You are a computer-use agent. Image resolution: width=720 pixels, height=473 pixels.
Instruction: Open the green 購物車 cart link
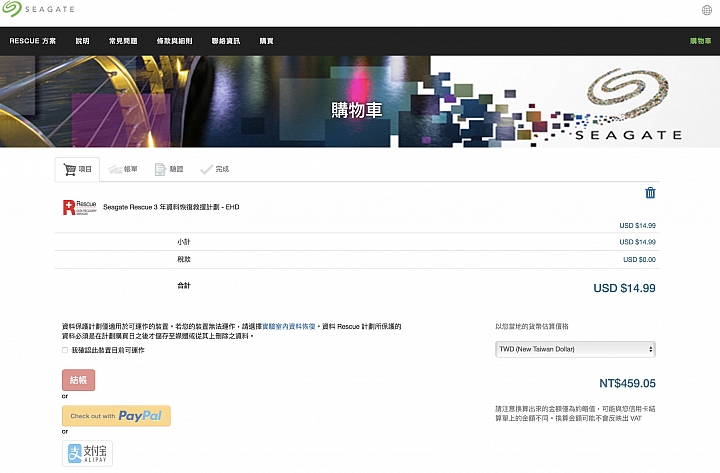pyautogui.click(x=700, y=41)
